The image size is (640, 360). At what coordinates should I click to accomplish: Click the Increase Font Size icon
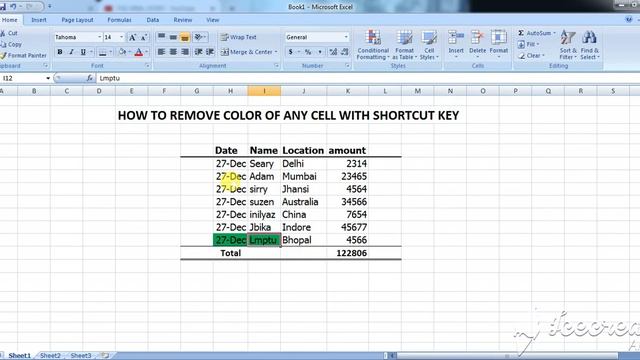click(x=133, y=37)
